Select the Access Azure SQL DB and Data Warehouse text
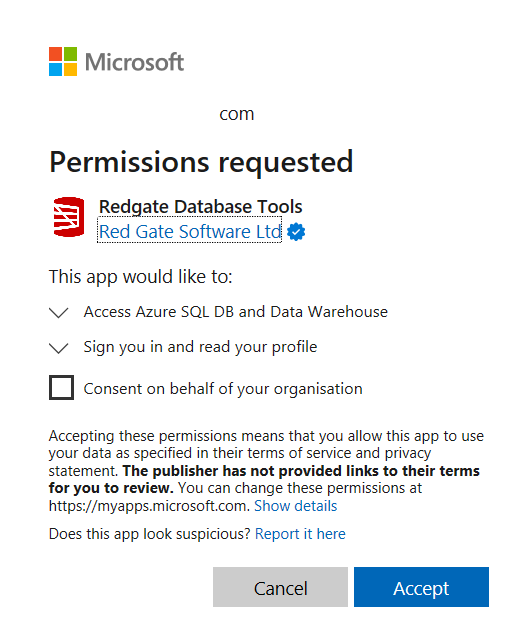The height and width of the screenshot is (633, 531). coord(235,312)
